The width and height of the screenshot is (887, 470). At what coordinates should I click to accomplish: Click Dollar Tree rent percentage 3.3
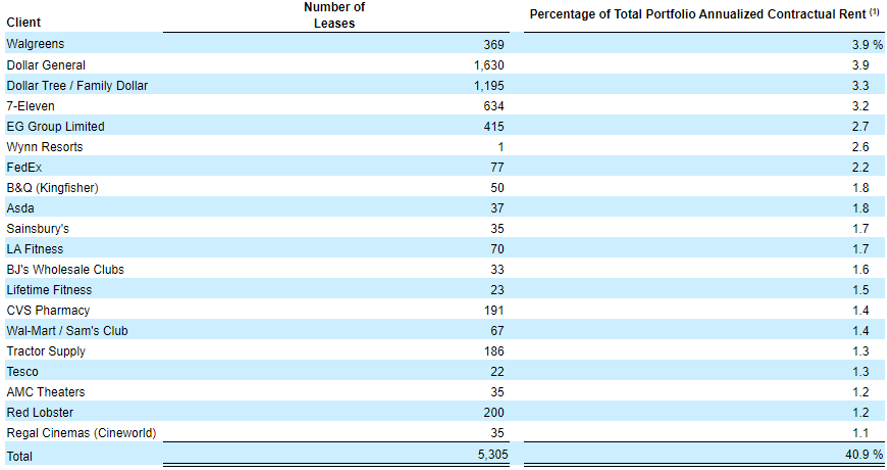[x=860, y=85]
